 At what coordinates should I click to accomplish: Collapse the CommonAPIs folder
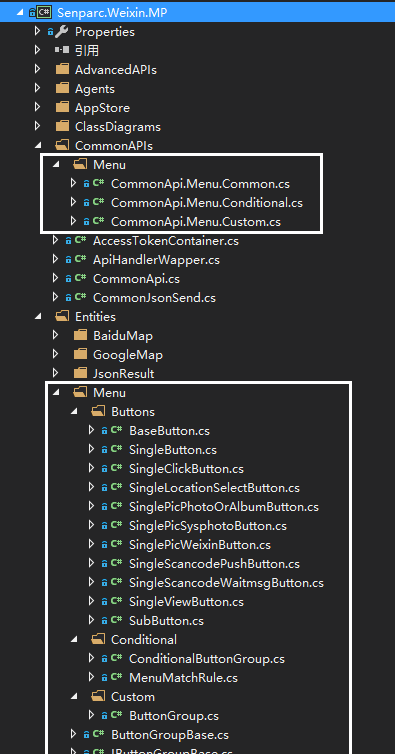(38, 146)
